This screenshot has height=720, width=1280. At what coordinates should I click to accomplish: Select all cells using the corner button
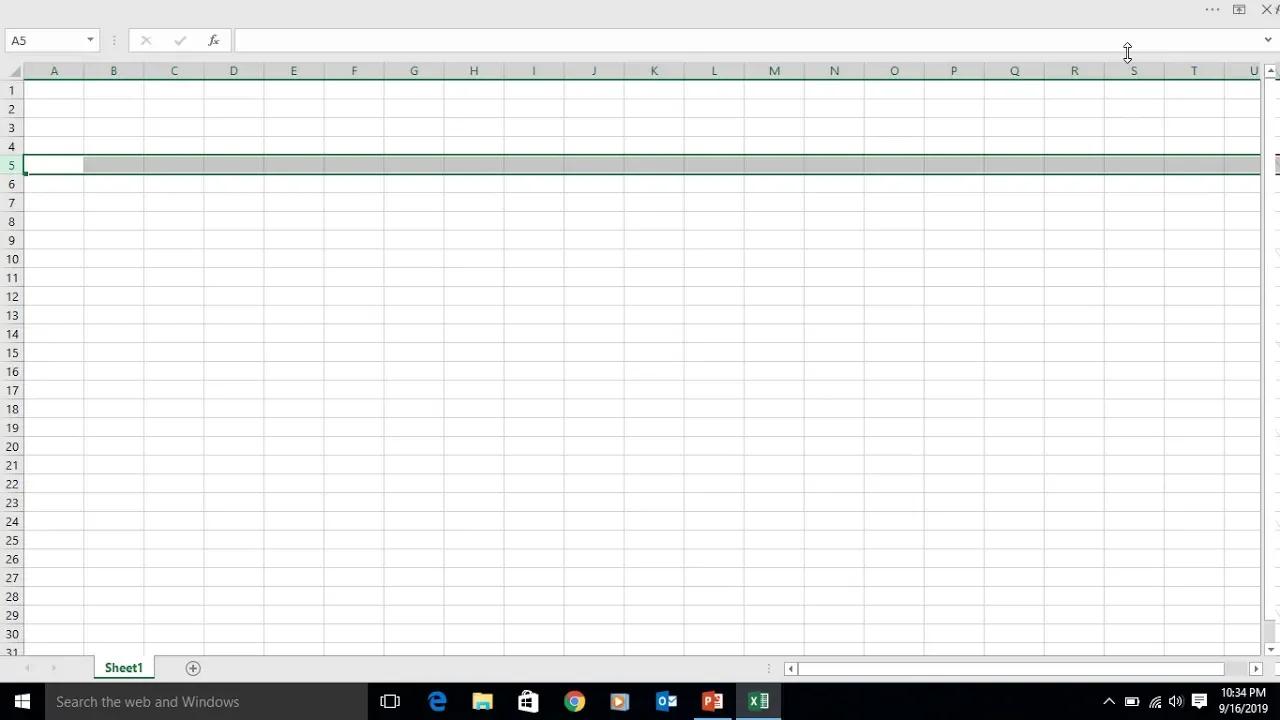[15, 71]
